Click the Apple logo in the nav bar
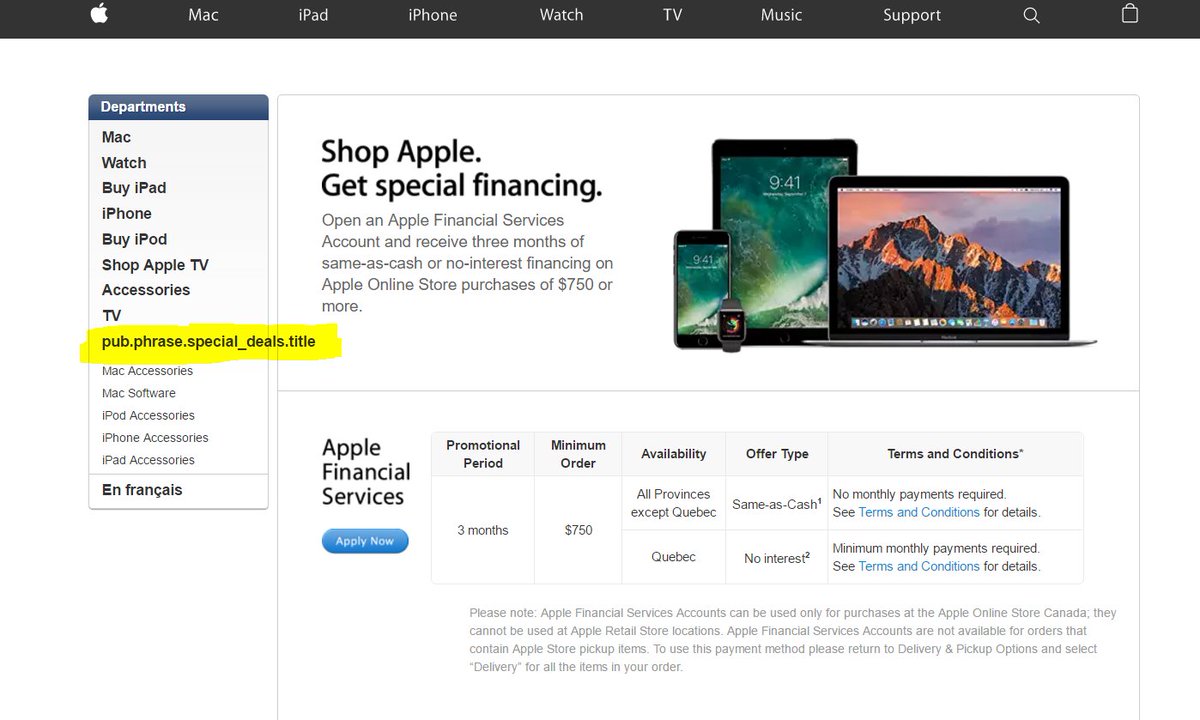 click(x=99, y=15)
